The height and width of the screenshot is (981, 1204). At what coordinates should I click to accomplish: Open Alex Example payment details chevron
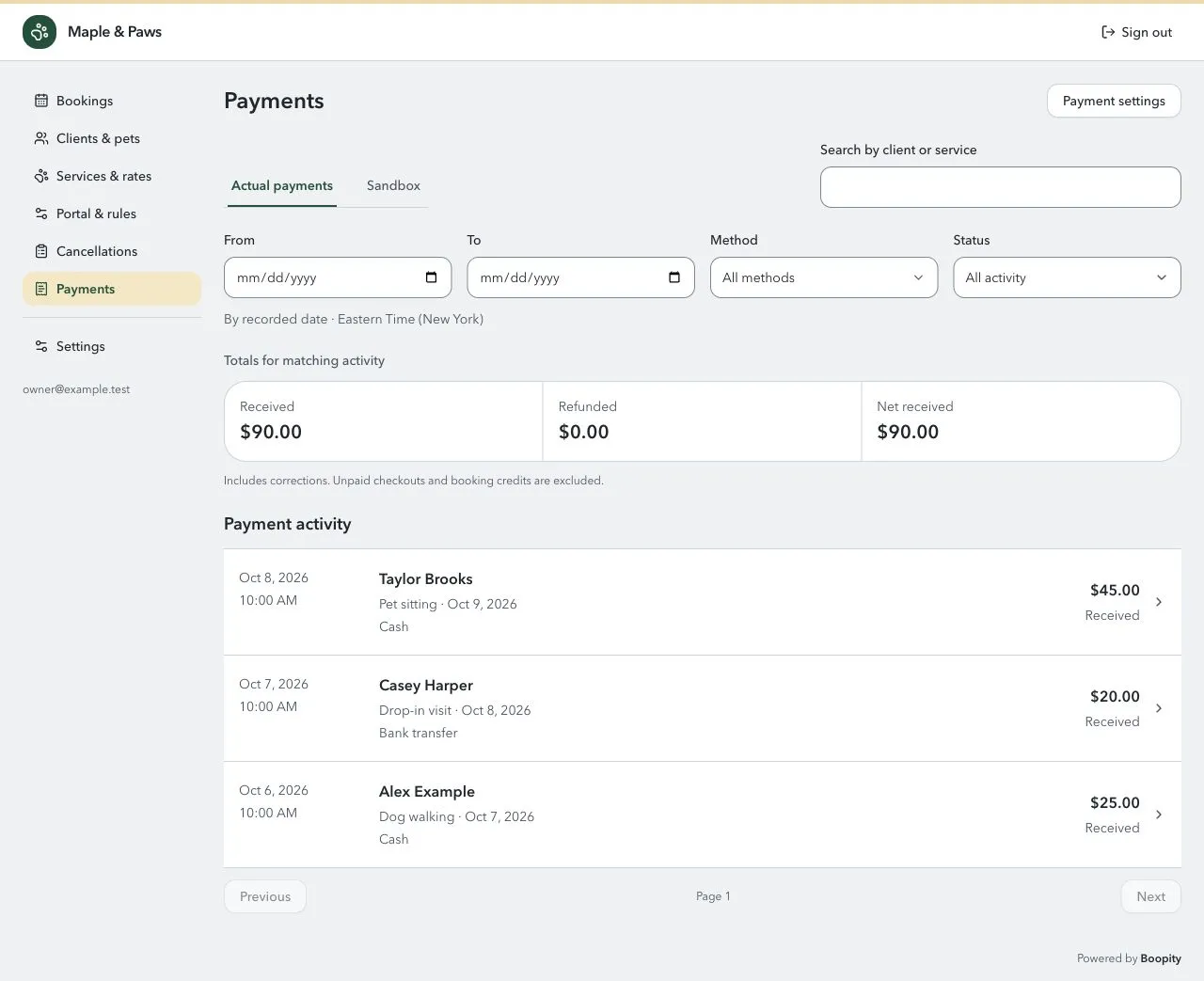1159,815
